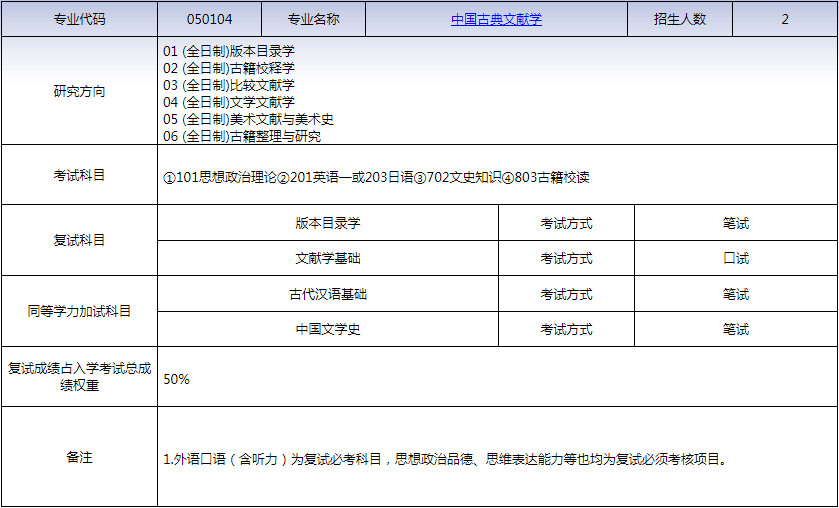The width and height of the screenshot is (839, 508).
Task: Select the 文献学基础 subject cell
Action: (x=328, y=258)
